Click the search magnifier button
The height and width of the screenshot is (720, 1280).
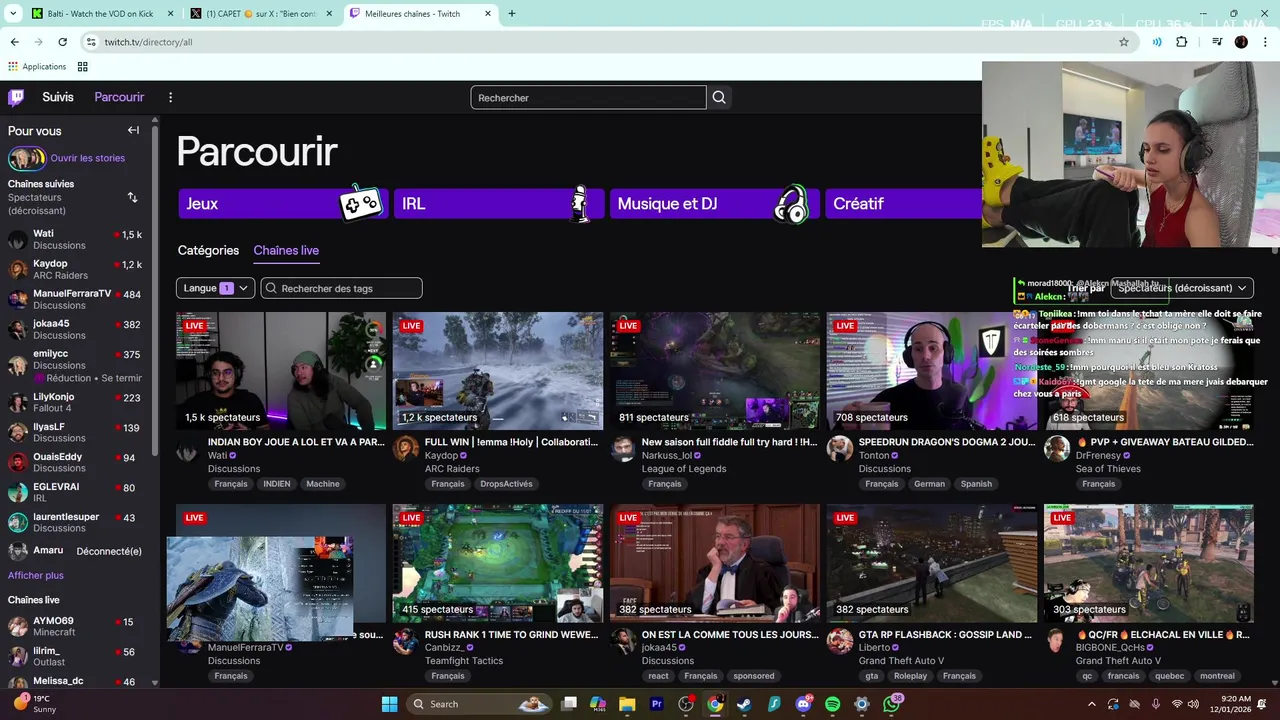(x=719, y=97)
